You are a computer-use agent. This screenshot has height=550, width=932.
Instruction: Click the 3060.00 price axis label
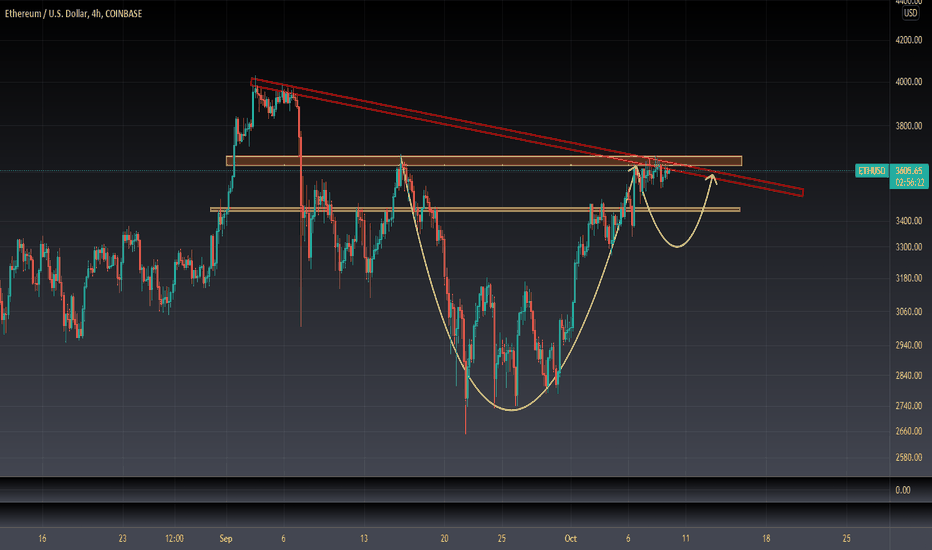[x=909, y=312]
